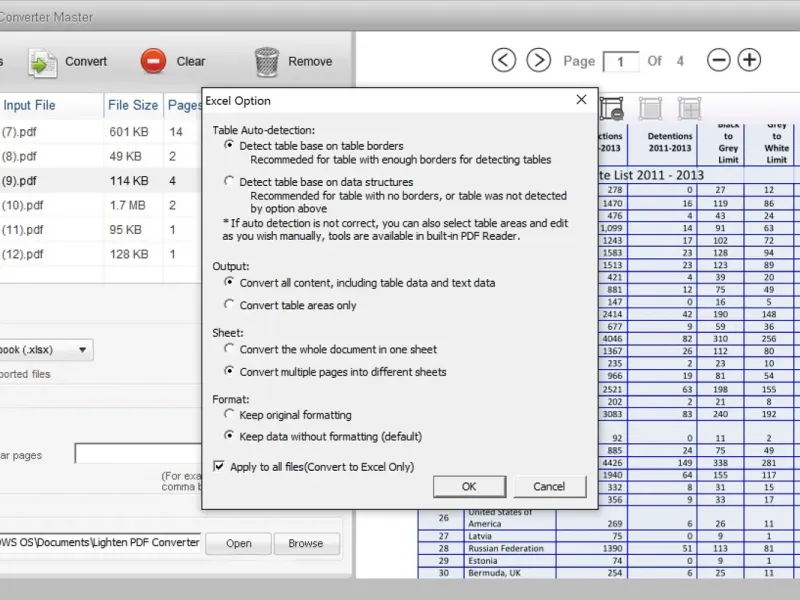
Task: Click Cancel in Excel Option dialog
Action: (549, 487)
